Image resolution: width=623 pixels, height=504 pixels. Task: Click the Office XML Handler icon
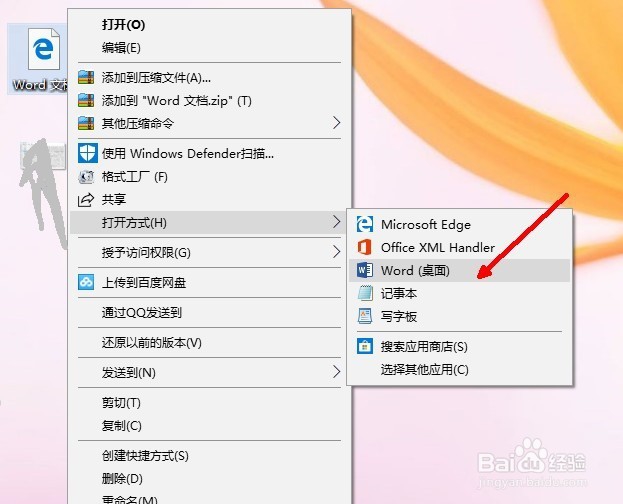click(365, 247)
